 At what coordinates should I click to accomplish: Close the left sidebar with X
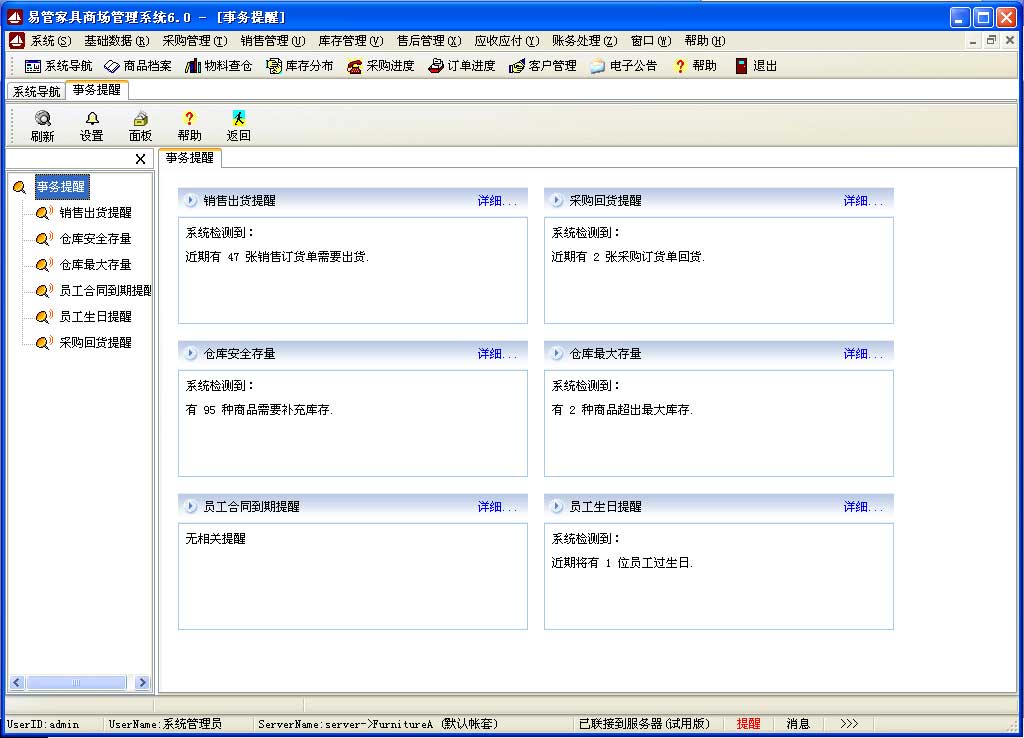coord(141,159)
